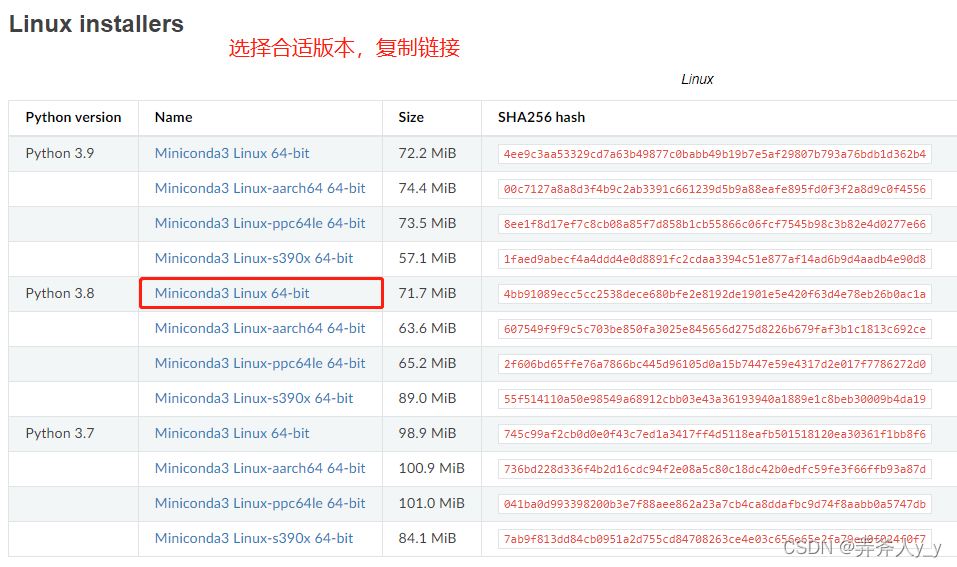This screenshot has height=567, width=957.
Task: Click the Linux installers heading
Action: [96, 24]
